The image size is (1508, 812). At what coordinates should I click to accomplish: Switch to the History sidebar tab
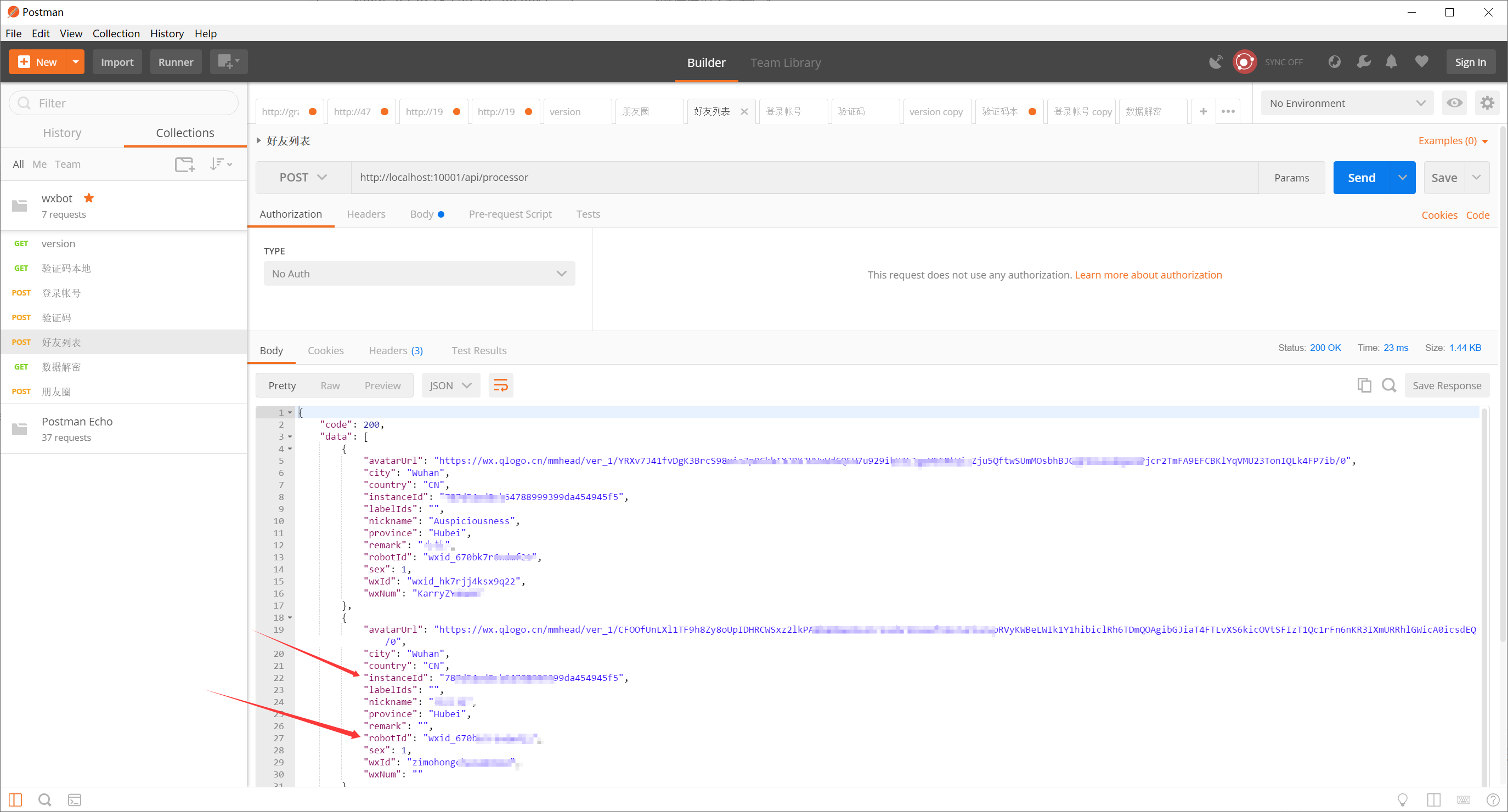(62, 133)
